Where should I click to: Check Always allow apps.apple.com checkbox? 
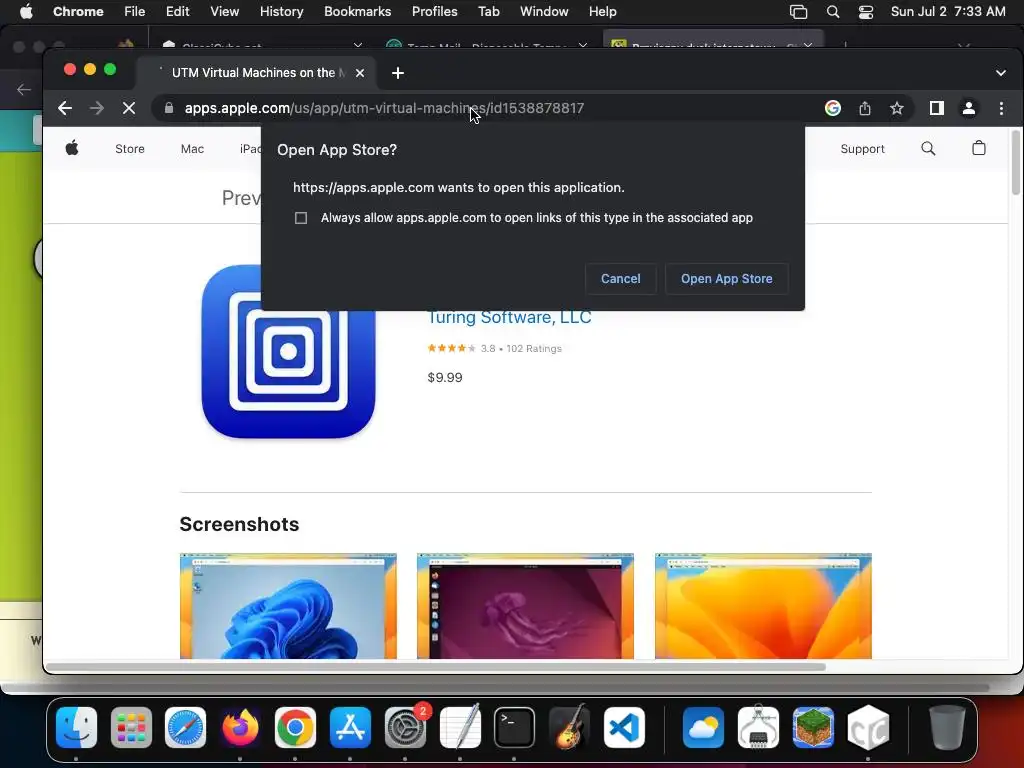tap(301, 218)
